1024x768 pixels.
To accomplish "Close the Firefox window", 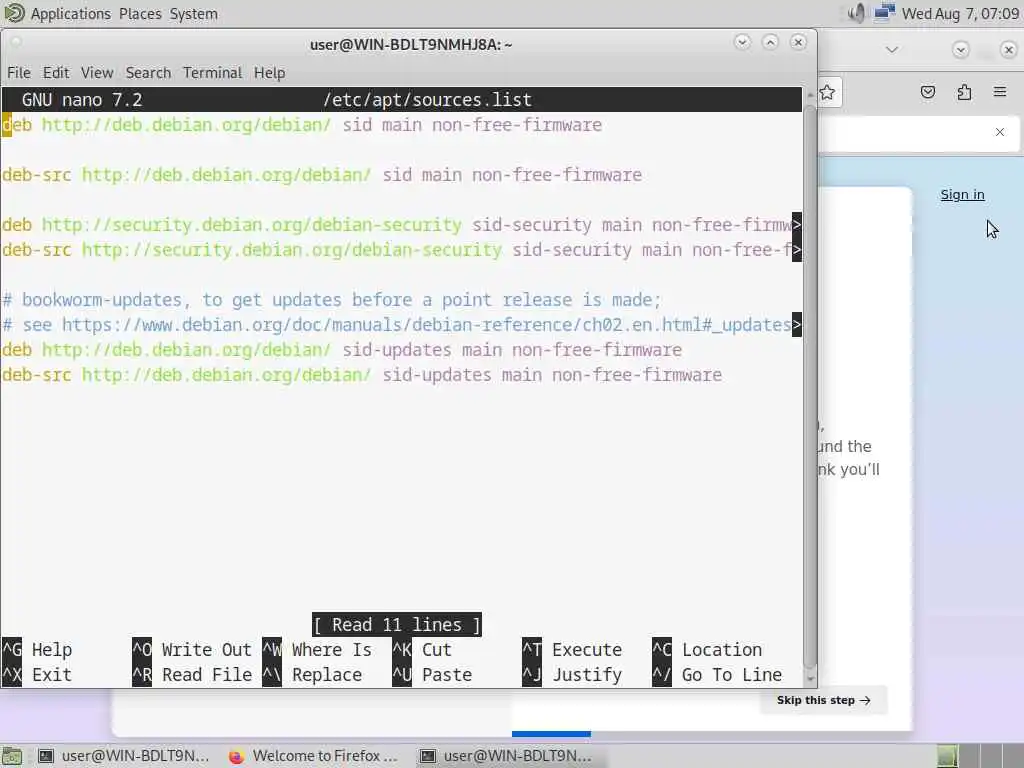I will tap(1008, 50).
